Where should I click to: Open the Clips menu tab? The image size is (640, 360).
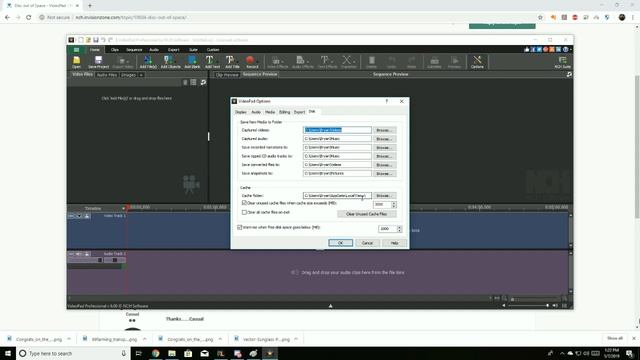115,50
